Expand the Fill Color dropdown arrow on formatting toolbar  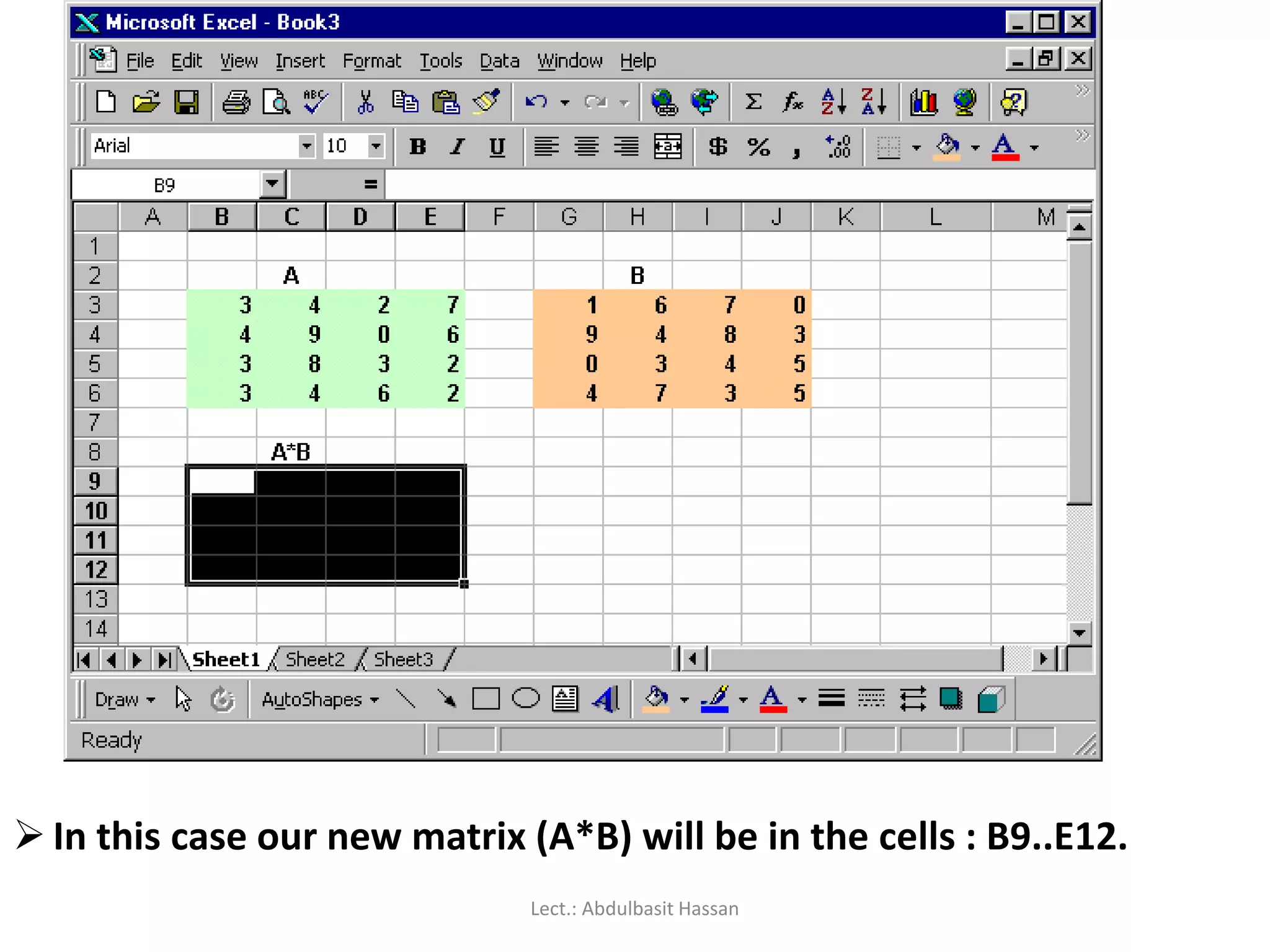pyautogui.click(x=975, y=148)
